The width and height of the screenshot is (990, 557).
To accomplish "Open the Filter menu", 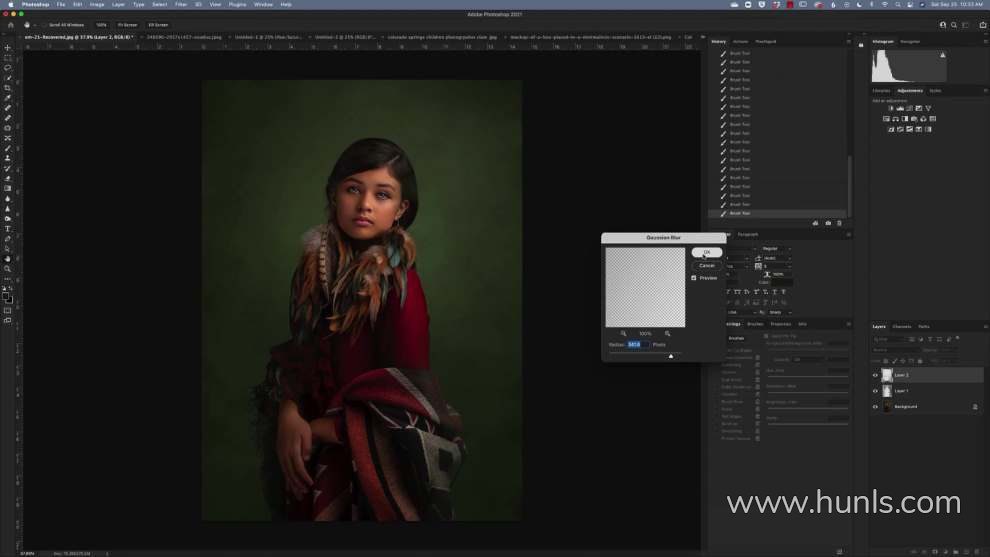I will coord(181,4).
